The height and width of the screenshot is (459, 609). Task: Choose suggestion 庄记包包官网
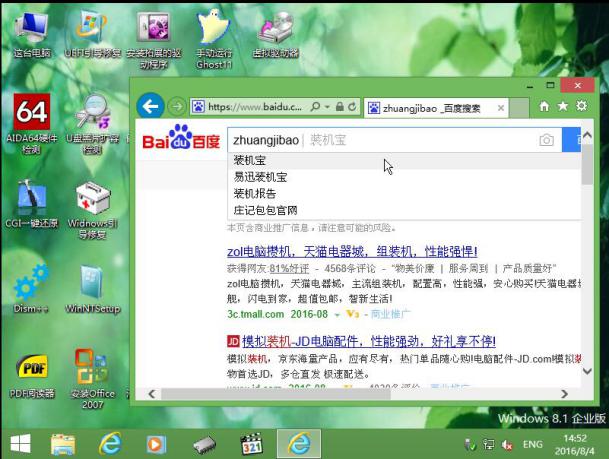tap(404, 210)
